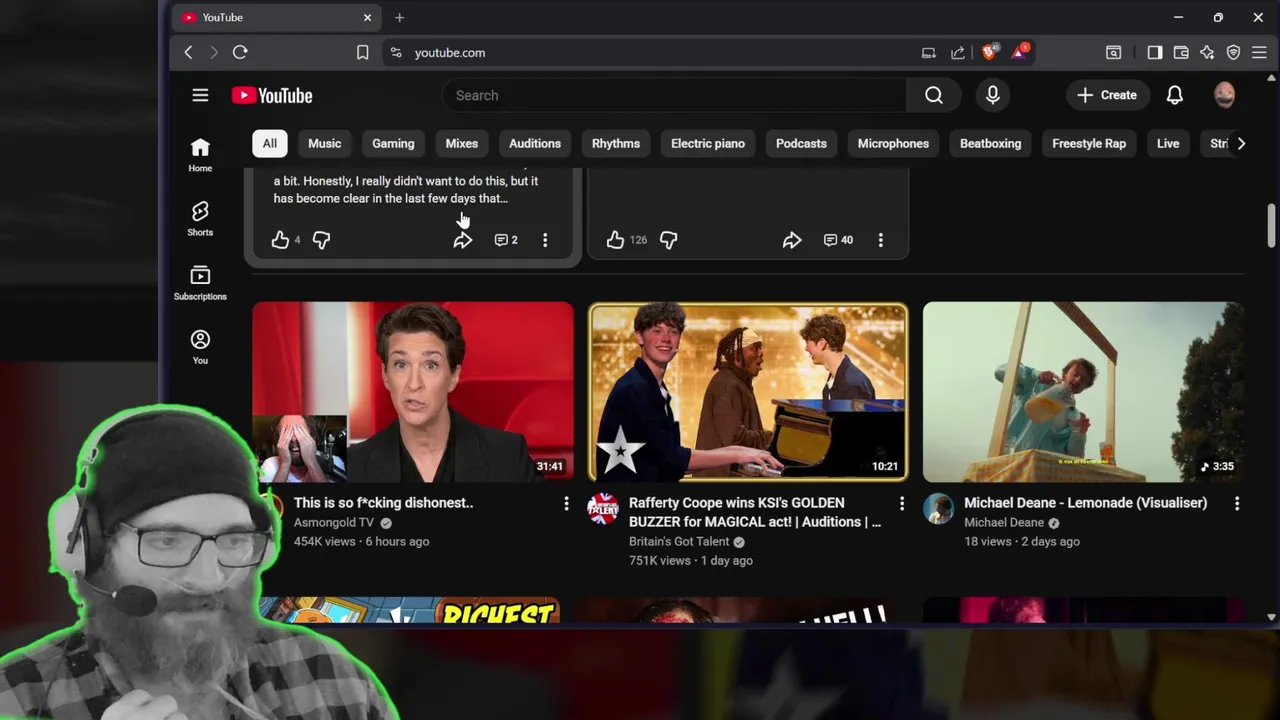This screenshot has height=720, width=1280.
Task: Share the post with 40 comments
Action: click(792, 240)
